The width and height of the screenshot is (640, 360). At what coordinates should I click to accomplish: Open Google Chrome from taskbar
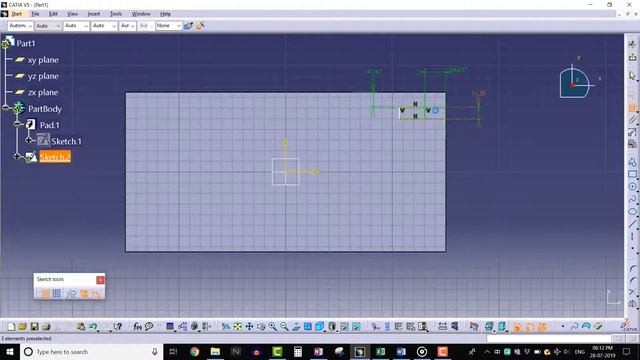click(x=195, y=351)
